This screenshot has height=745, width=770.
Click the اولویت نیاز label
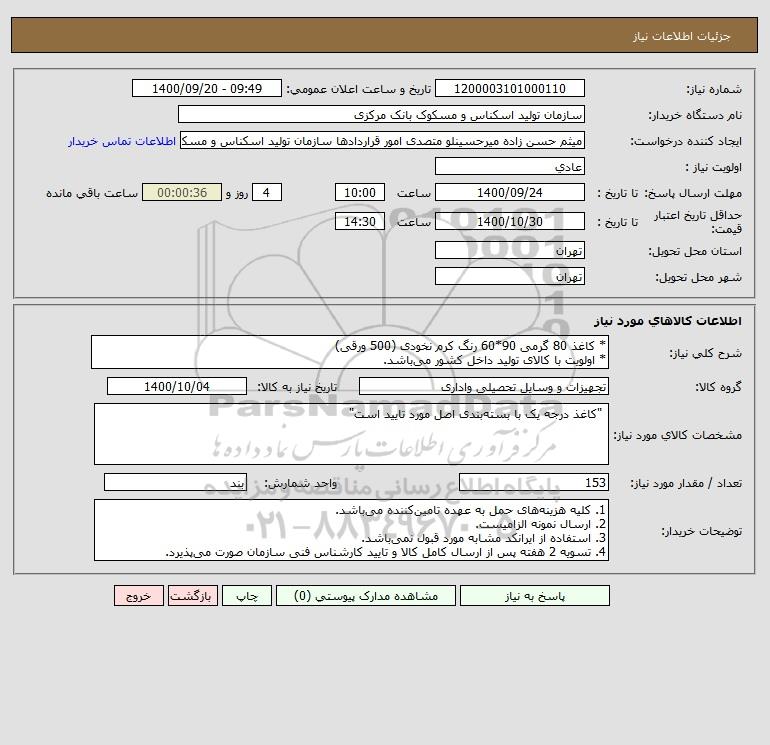714,167
